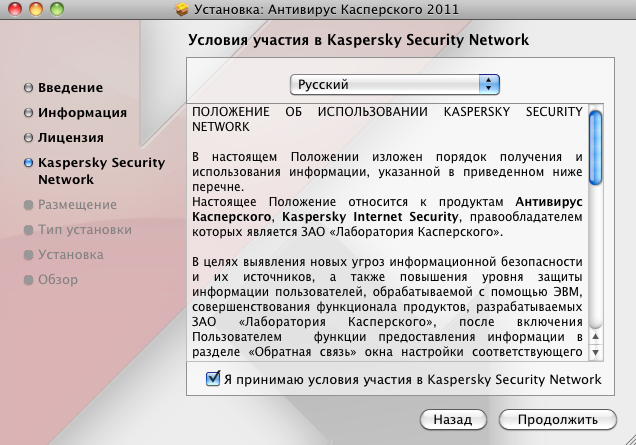Click the Обзор step bullet
Viewport: 636px width, 445px height.
[28, 280]
